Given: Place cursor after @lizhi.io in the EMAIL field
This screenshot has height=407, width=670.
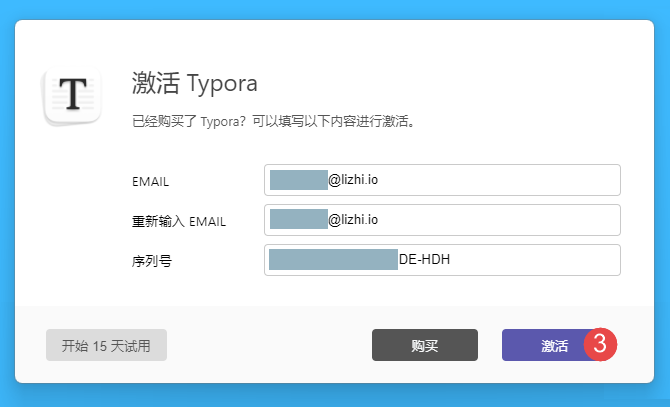Looking at the screenshot, I should pos(384,180).
